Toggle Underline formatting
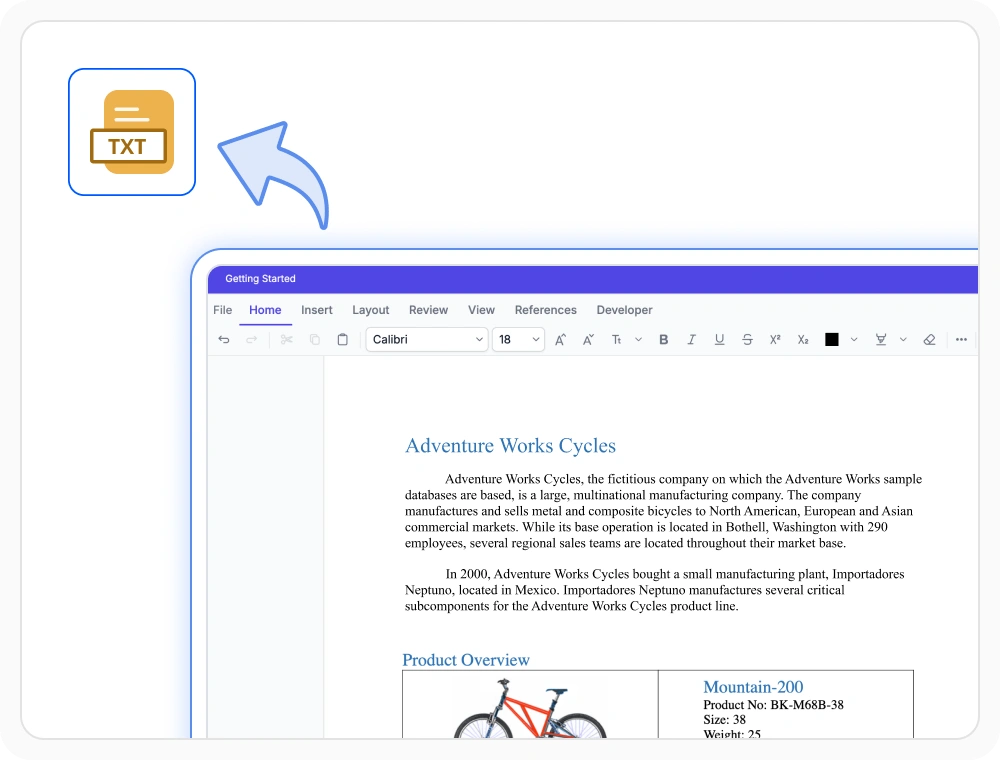Image resolution: width=1000 pixels, height=760 pixels. (x=719, y=339)
